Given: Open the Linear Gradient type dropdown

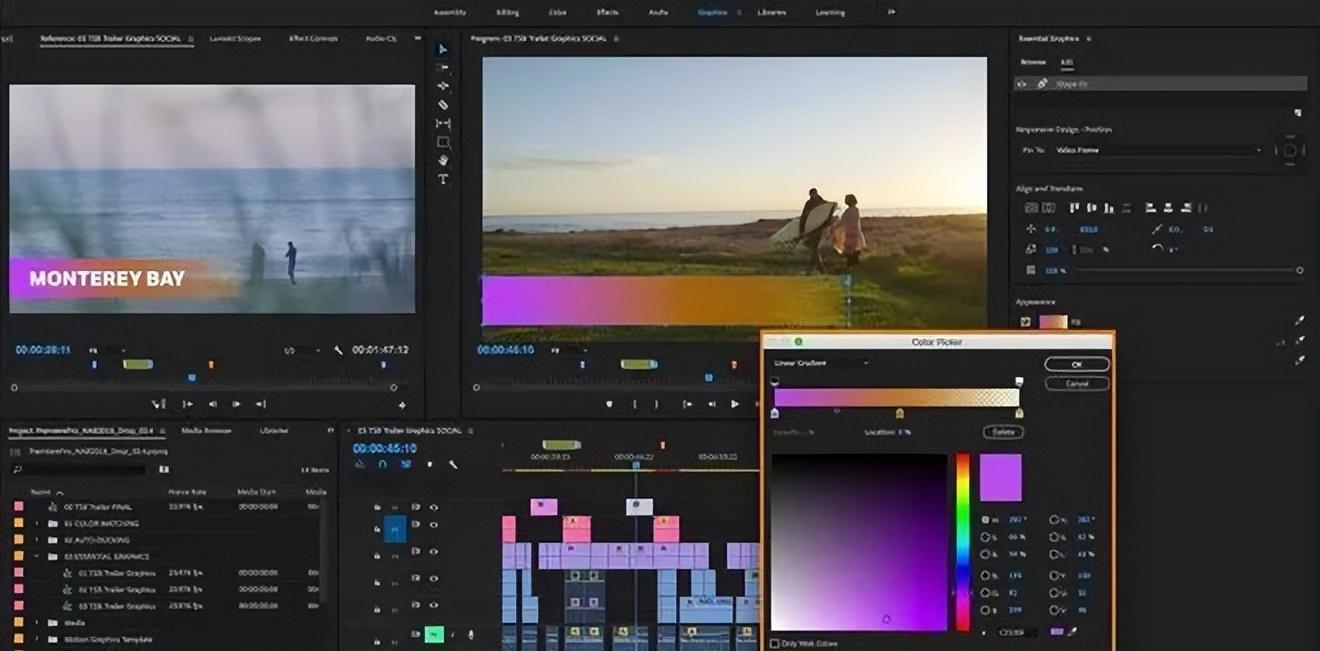Looking at the screenshot, I should 822,363.
